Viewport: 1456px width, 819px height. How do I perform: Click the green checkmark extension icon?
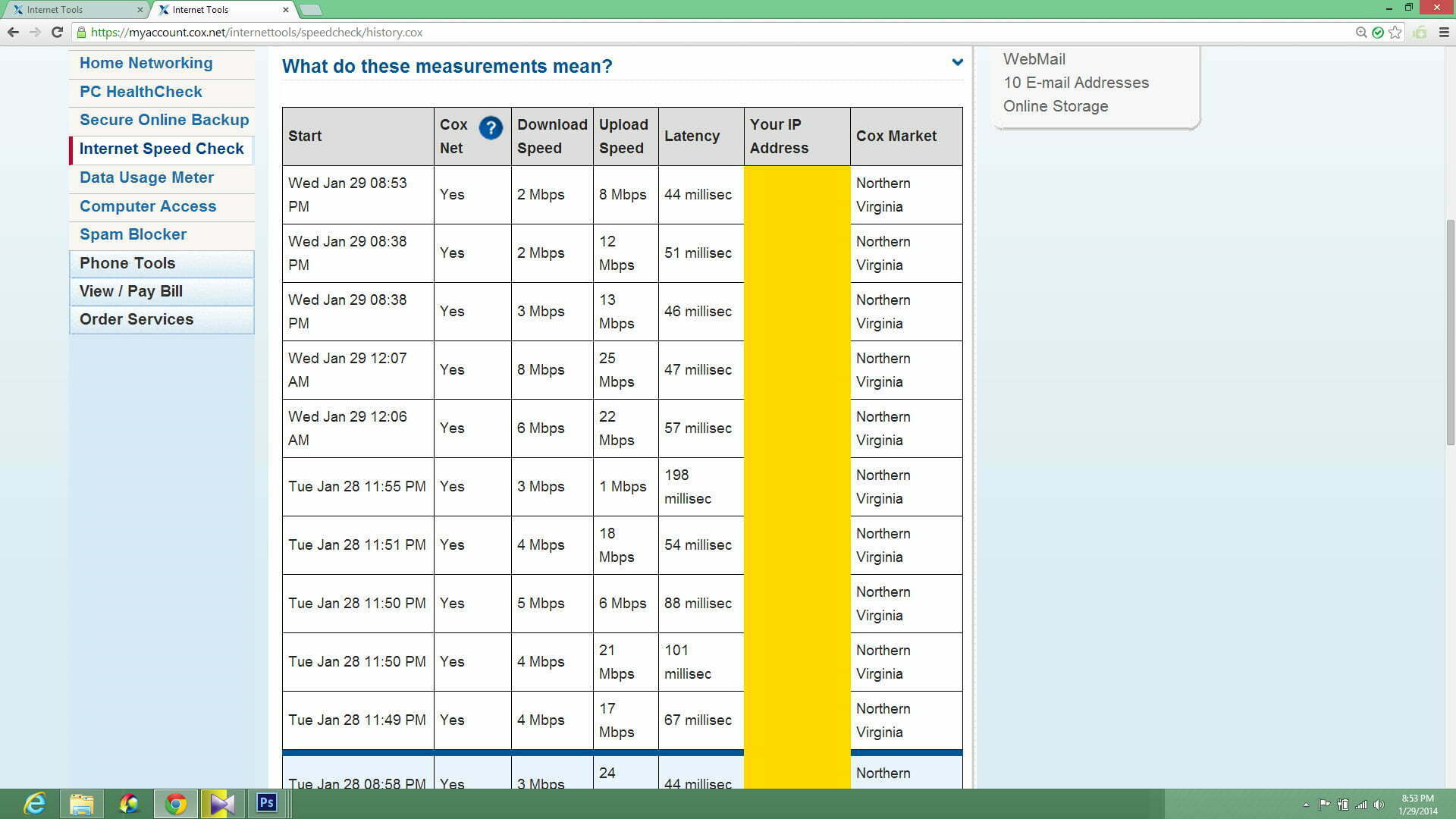coord(1378,32)
